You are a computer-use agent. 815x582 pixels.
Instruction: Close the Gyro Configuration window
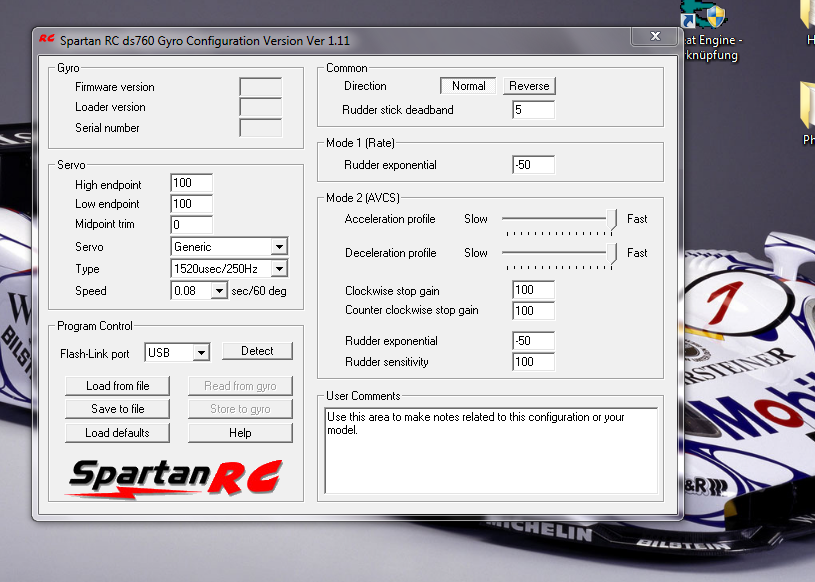coord(655,36)
